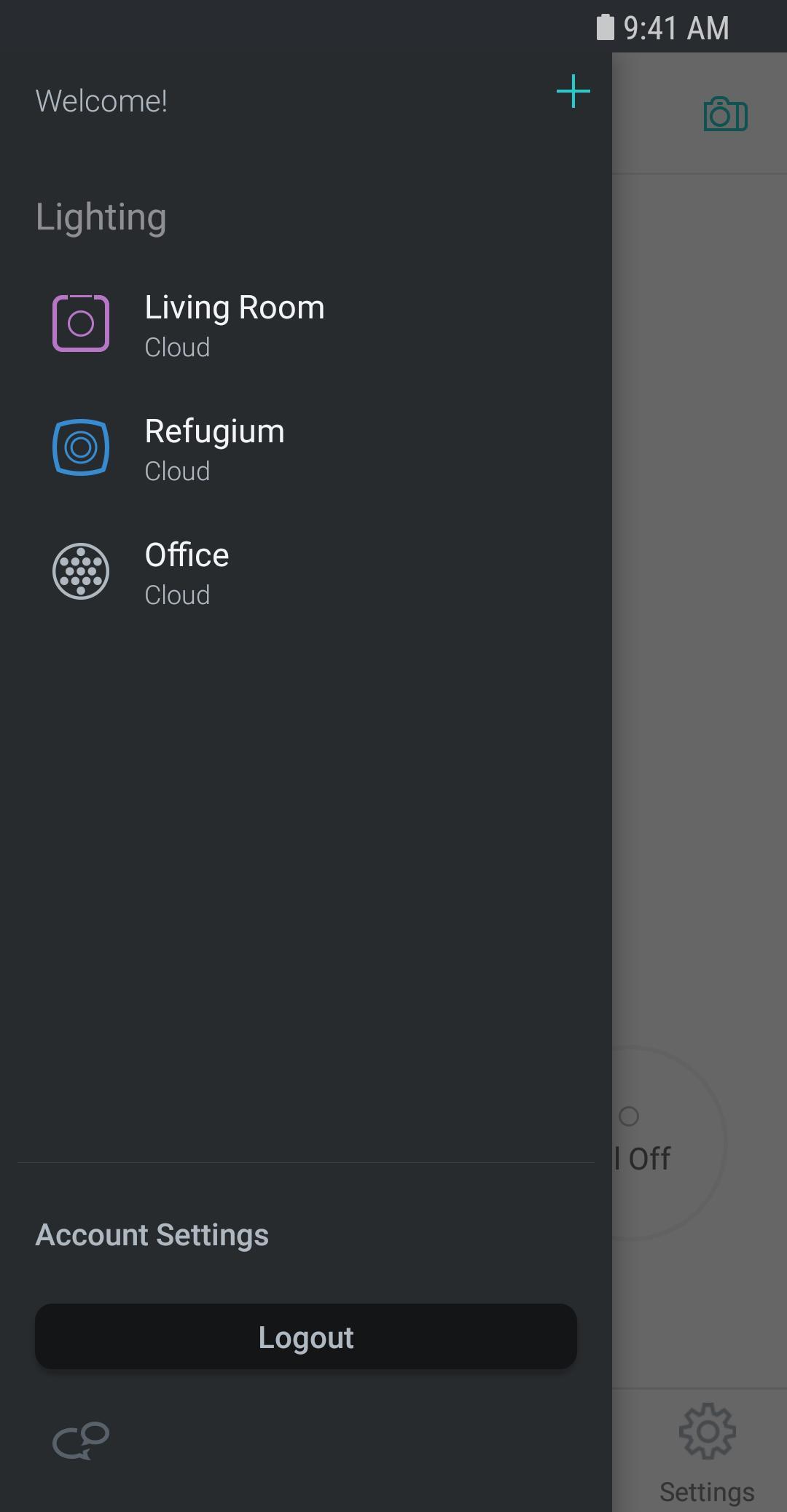Image resolution: width=787 pixels, height=1512 pixels.
Task: Click the Lighting section header
Action: [101, 217]
